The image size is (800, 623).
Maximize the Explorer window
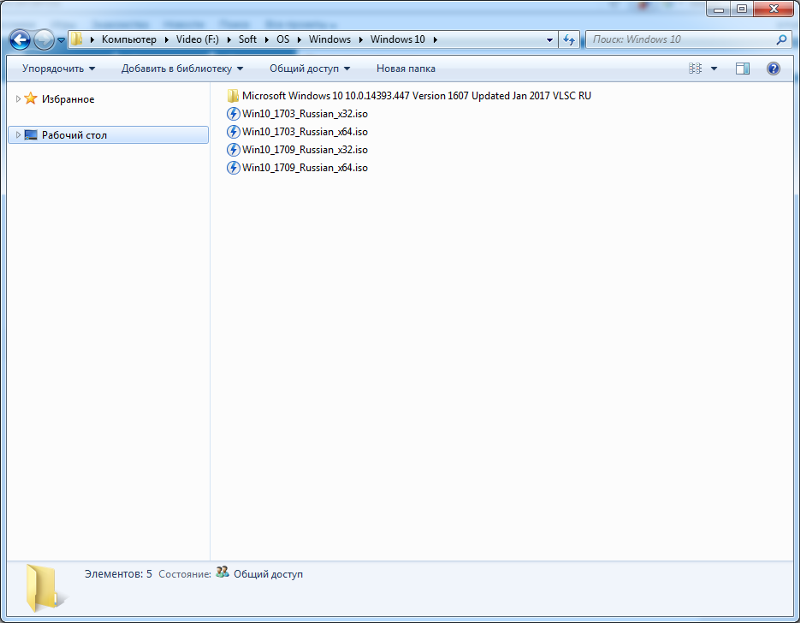click(742, 9)
